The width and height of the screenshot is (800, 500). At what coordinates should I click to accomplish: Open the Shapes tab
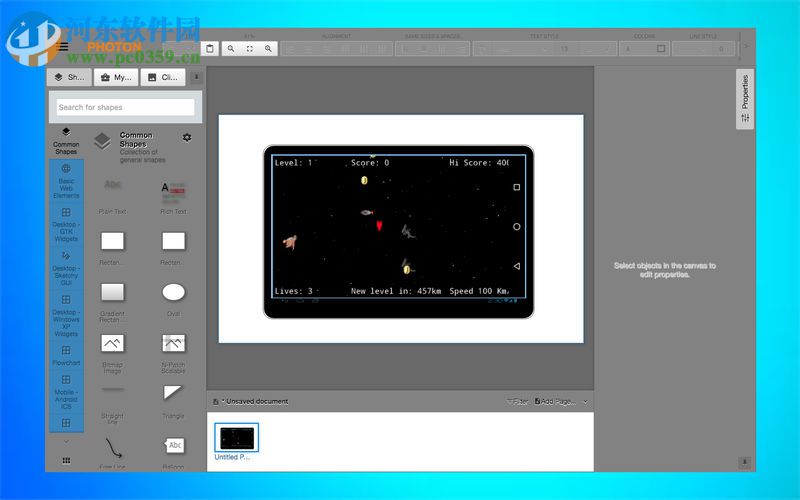69,78
